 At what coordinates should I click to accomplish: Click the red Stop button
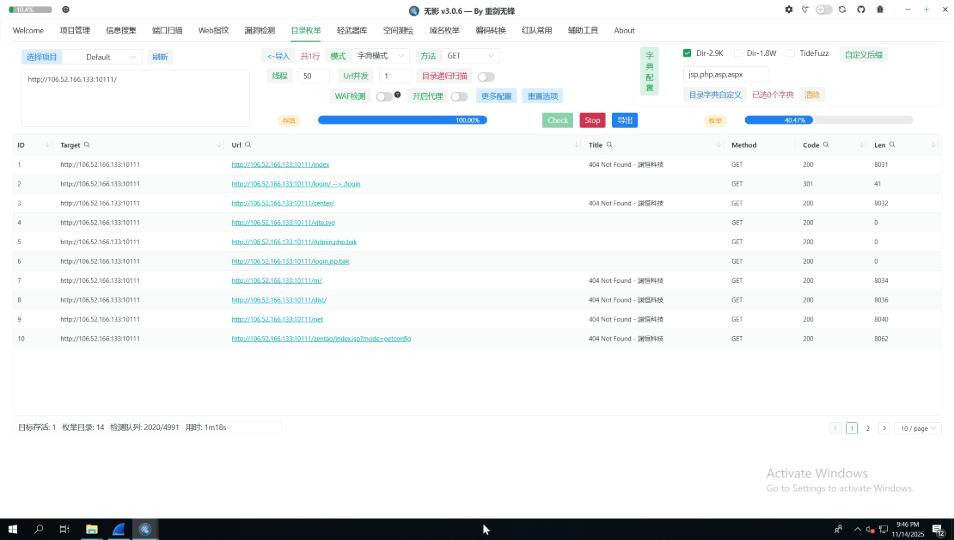593,120
